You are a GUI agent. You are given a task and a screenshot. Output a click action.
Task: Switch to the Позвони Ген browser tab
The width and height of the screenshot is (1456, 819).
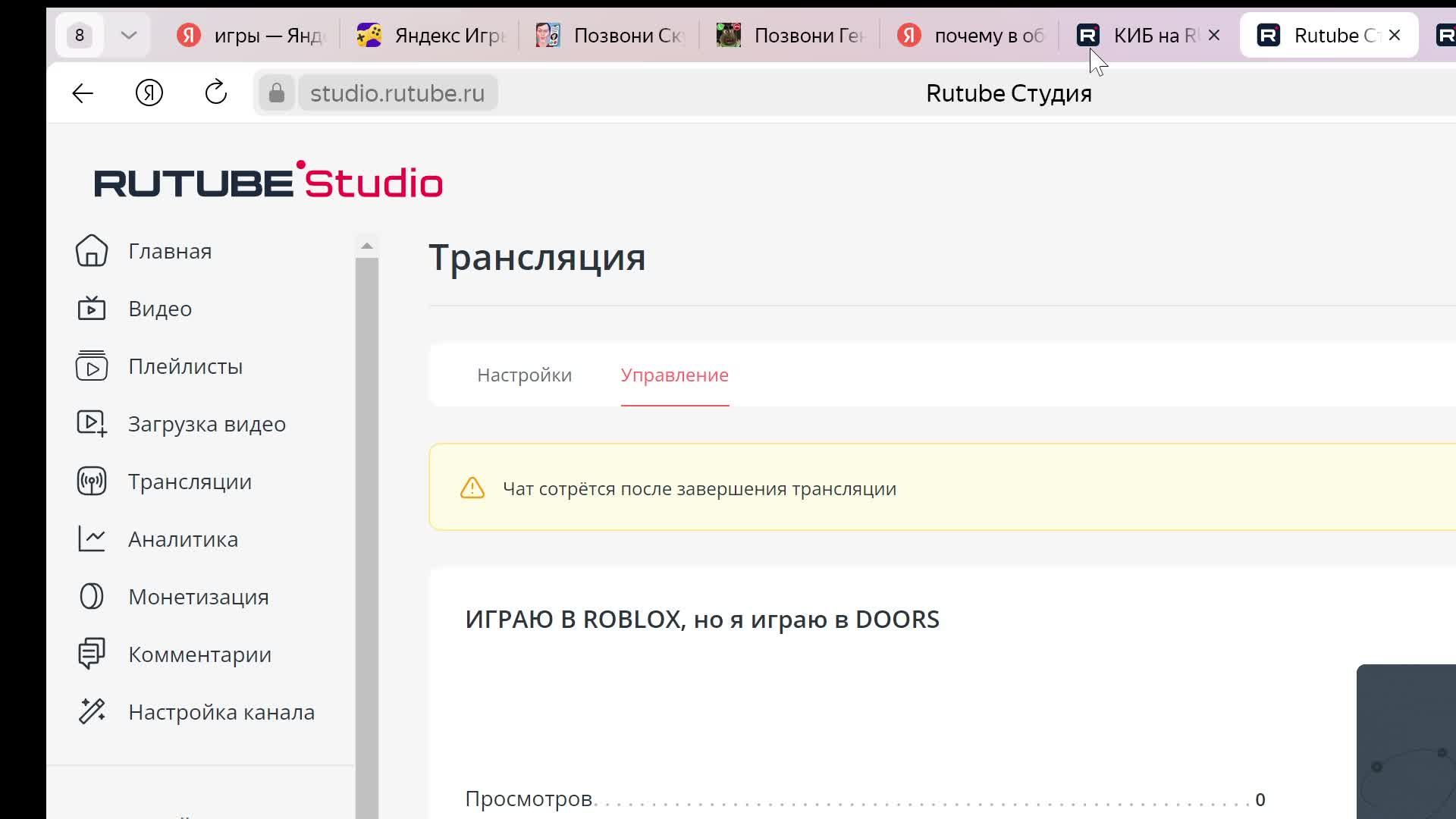click(791, 35)
